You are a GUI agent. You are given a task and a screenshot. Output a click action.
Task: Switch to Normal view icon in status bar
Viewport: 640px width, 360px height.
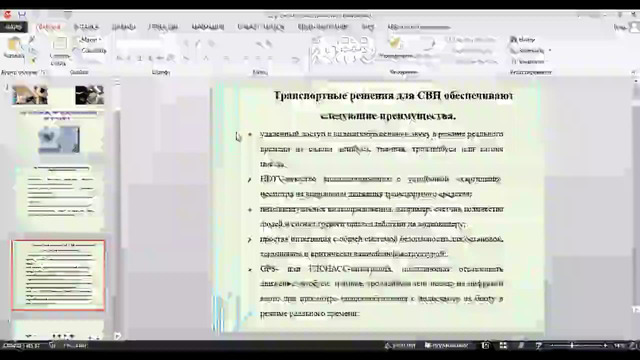point(485,345)
